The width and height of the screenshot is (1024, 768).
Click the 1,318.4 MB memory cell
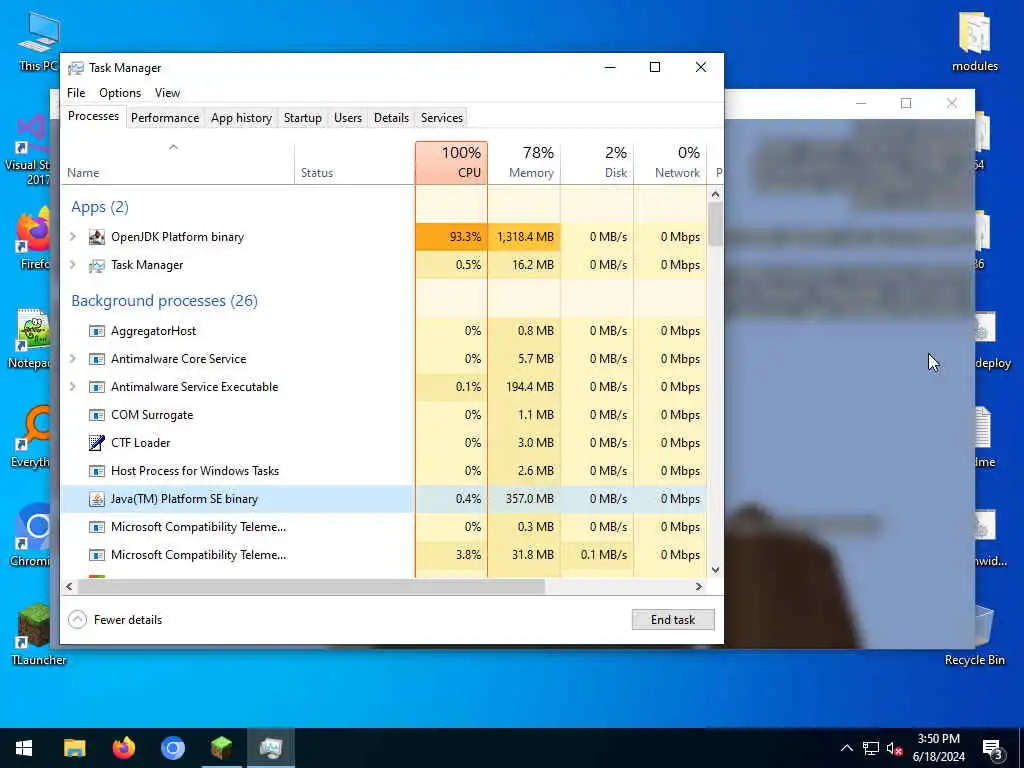(524, 237)
